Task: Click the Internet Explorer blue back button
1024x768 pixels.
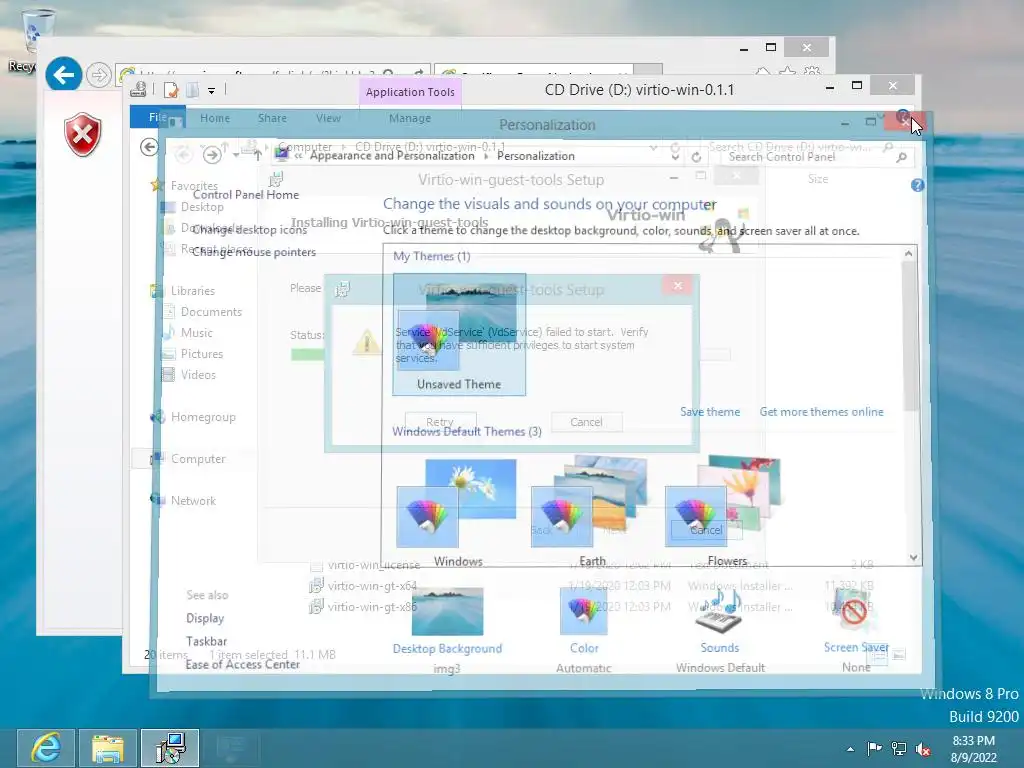Action: pos(63,75)
